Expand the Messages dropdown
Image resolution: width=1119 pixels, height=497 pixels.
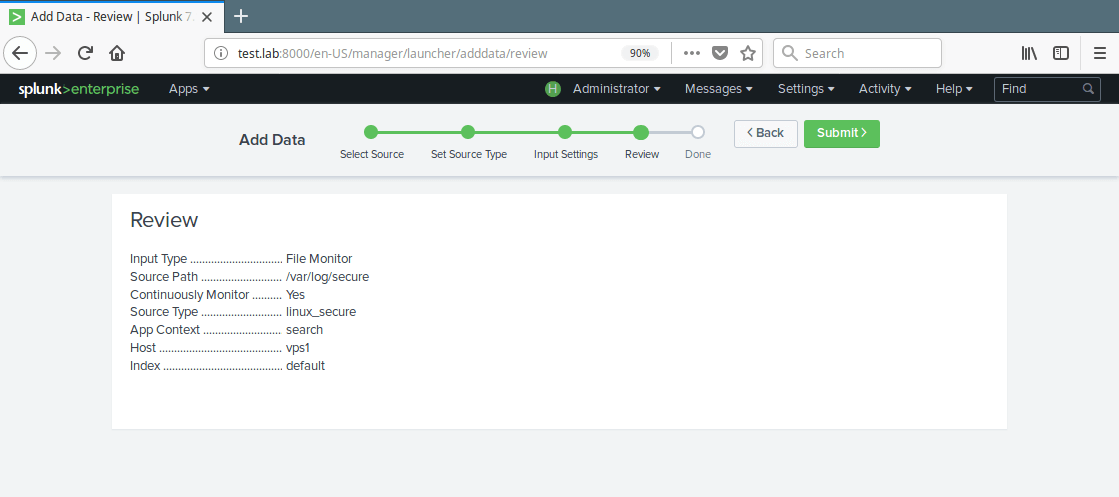[x=718, y=89]
